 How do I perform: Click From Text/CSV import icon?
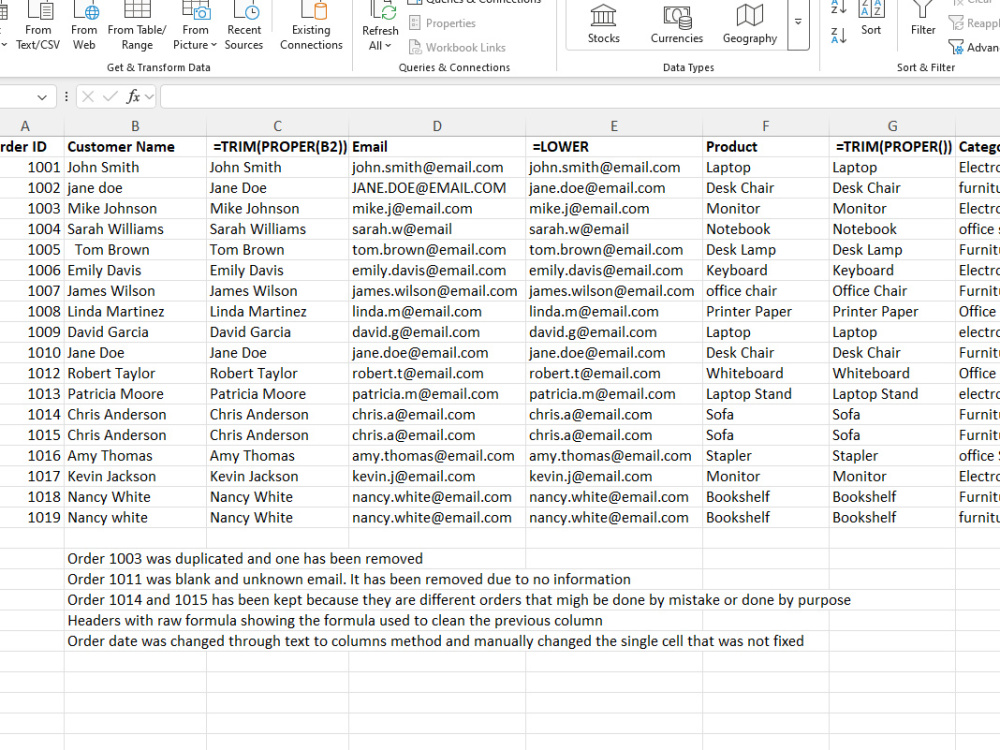38,26
